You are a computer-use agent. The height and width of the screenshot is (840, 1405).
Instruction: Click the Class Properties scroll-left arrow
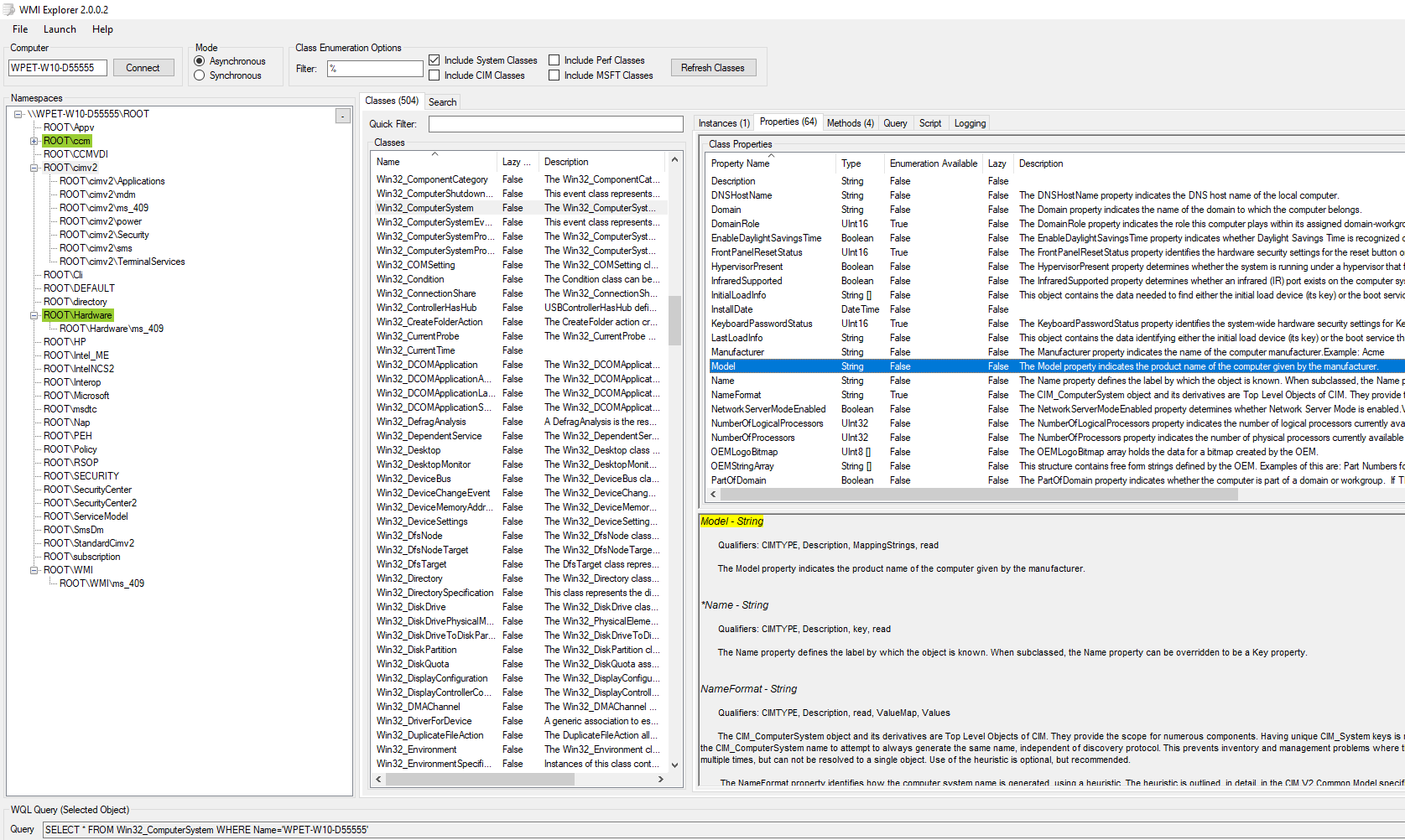(713, 495)
